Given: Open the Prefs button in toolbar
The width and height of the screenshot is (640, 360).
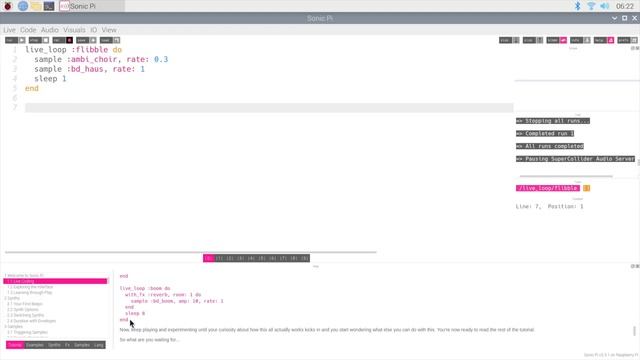Looking at the screenshot, I should [627, 40].
